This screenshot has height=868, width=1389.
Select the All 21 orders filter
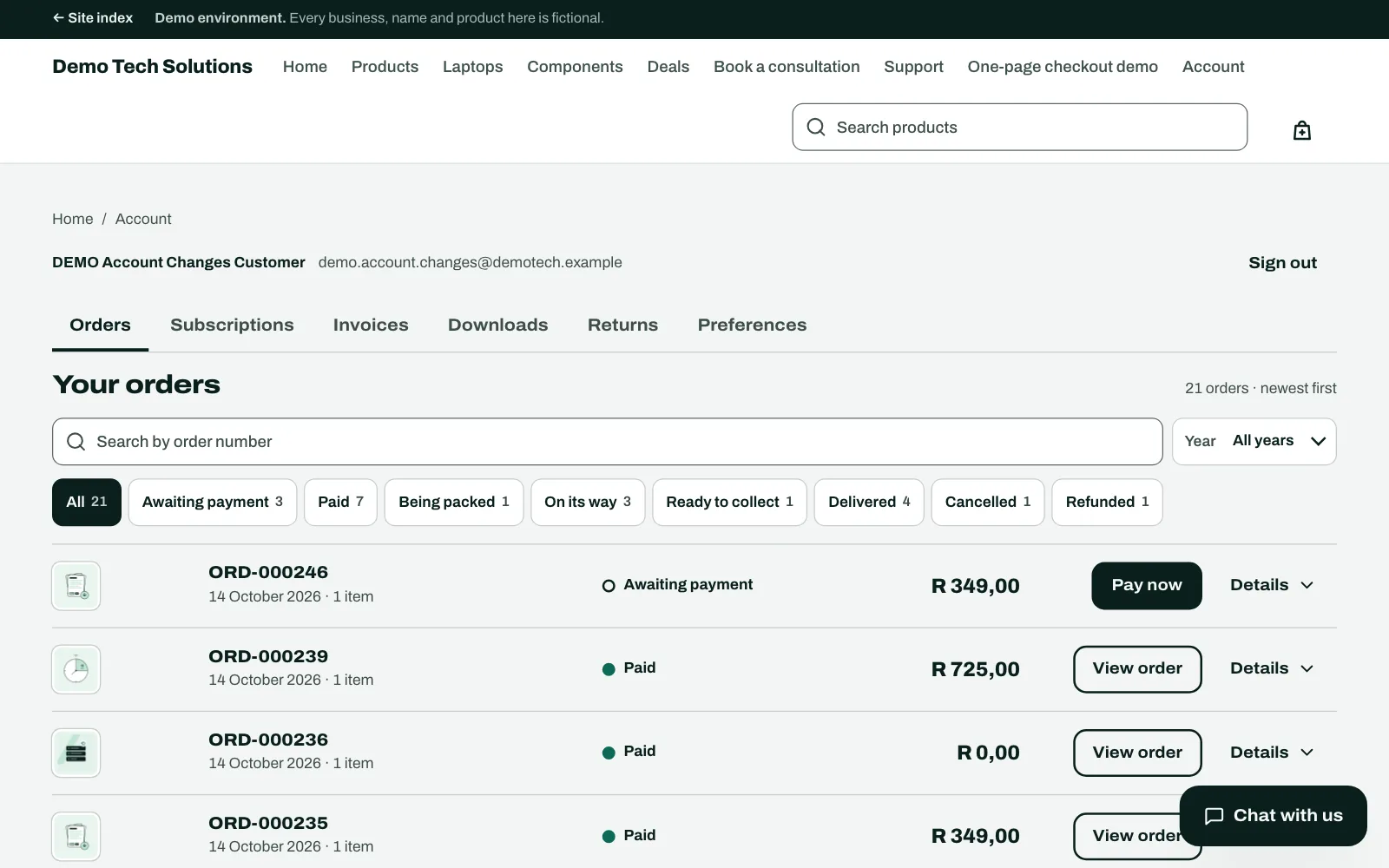click(87, 502)
